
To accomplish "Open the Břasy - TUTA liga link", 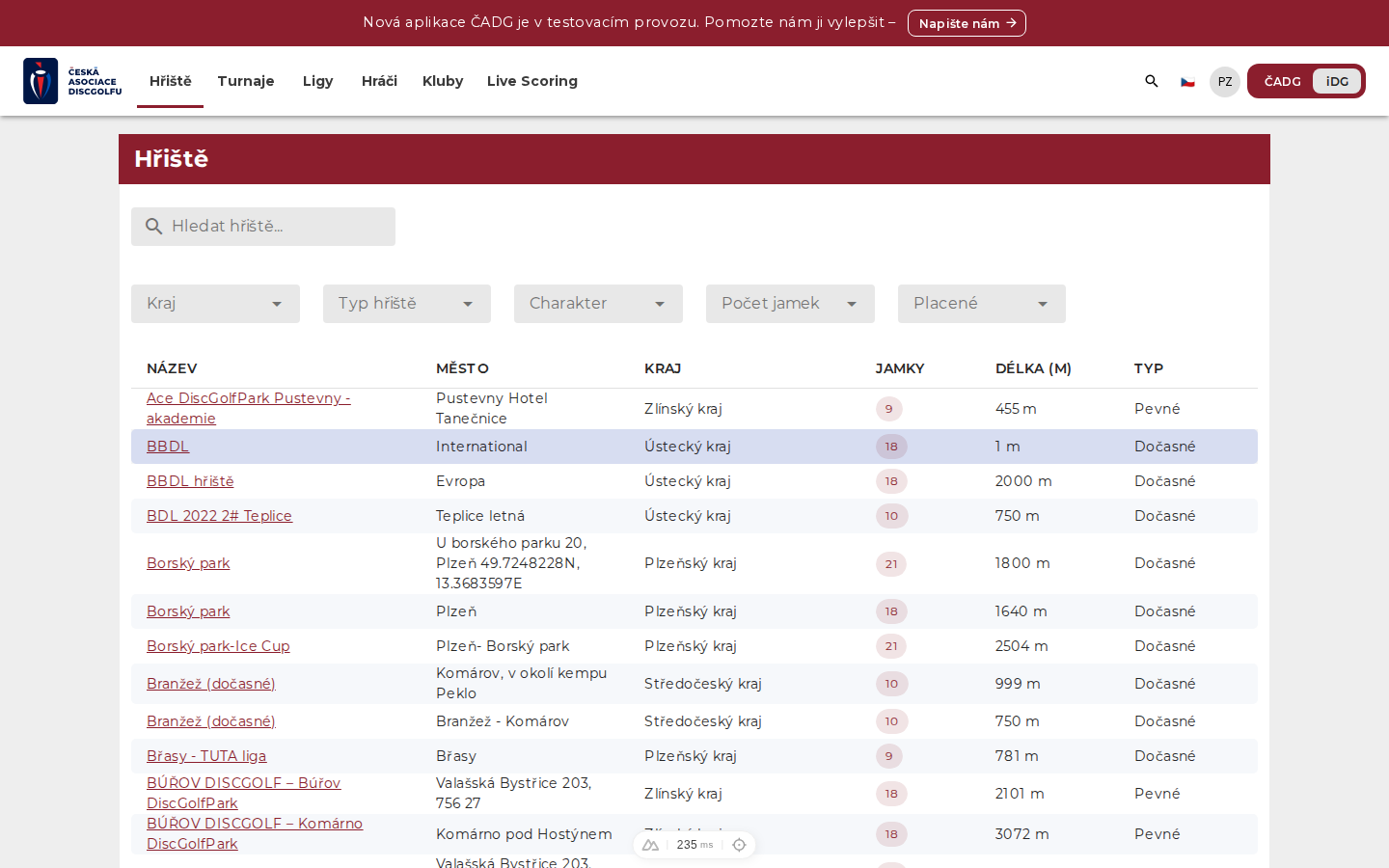I will [x=206, y=756].
